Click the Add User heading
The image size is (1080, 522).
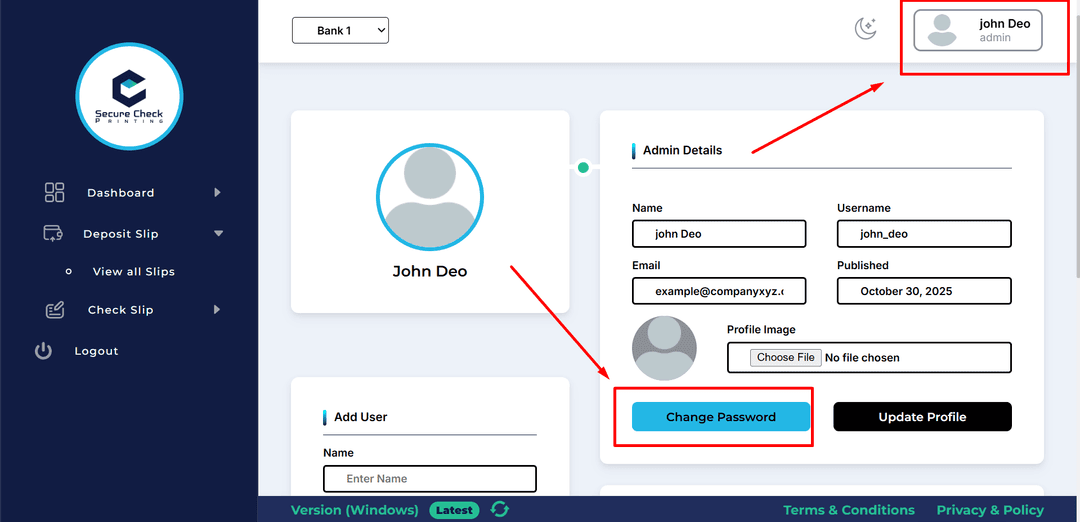361,417
